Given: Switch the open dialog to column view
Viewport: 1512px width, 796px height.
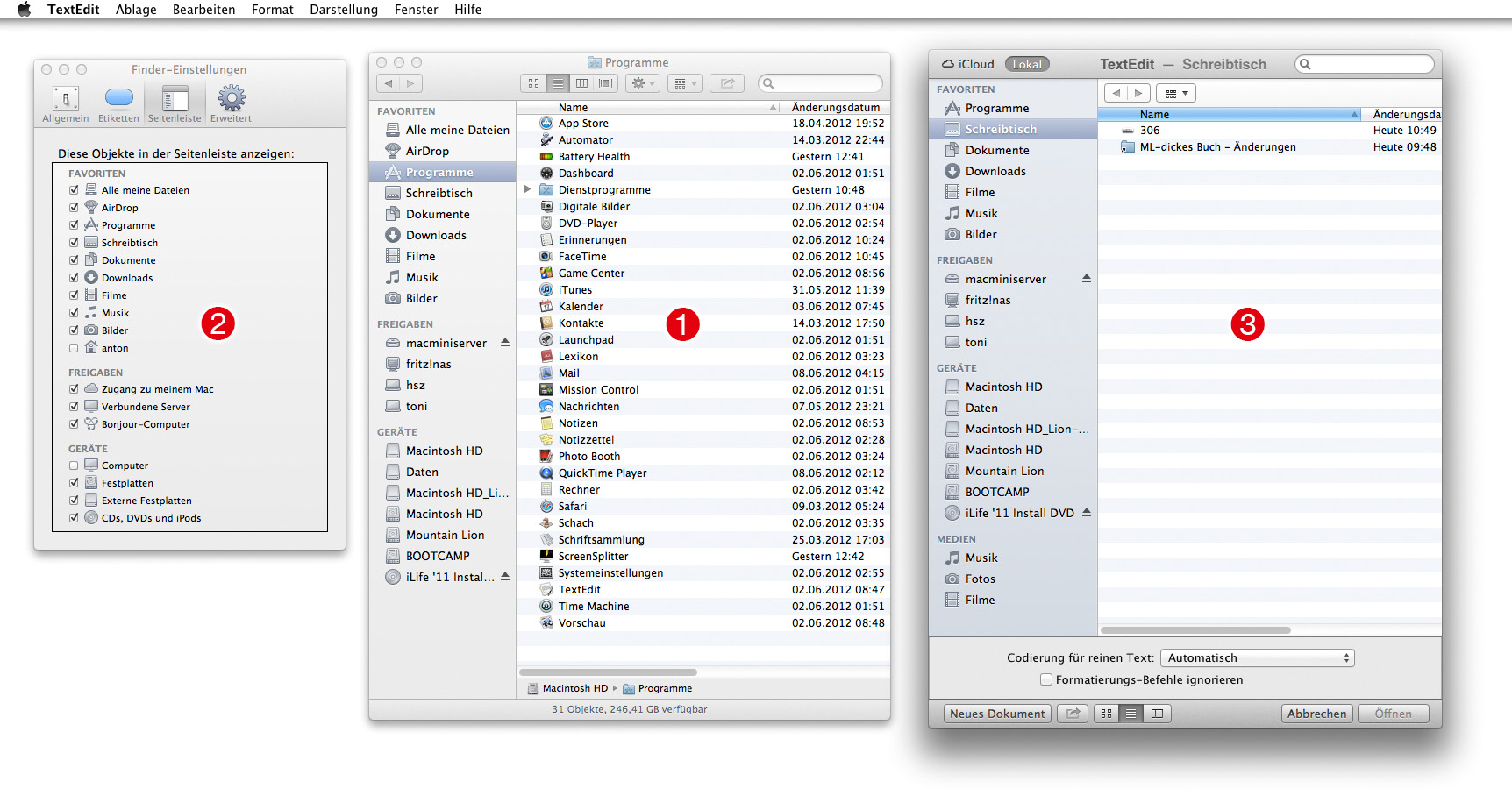Looking at the screenshot, I should click(x=1157, y=714).
